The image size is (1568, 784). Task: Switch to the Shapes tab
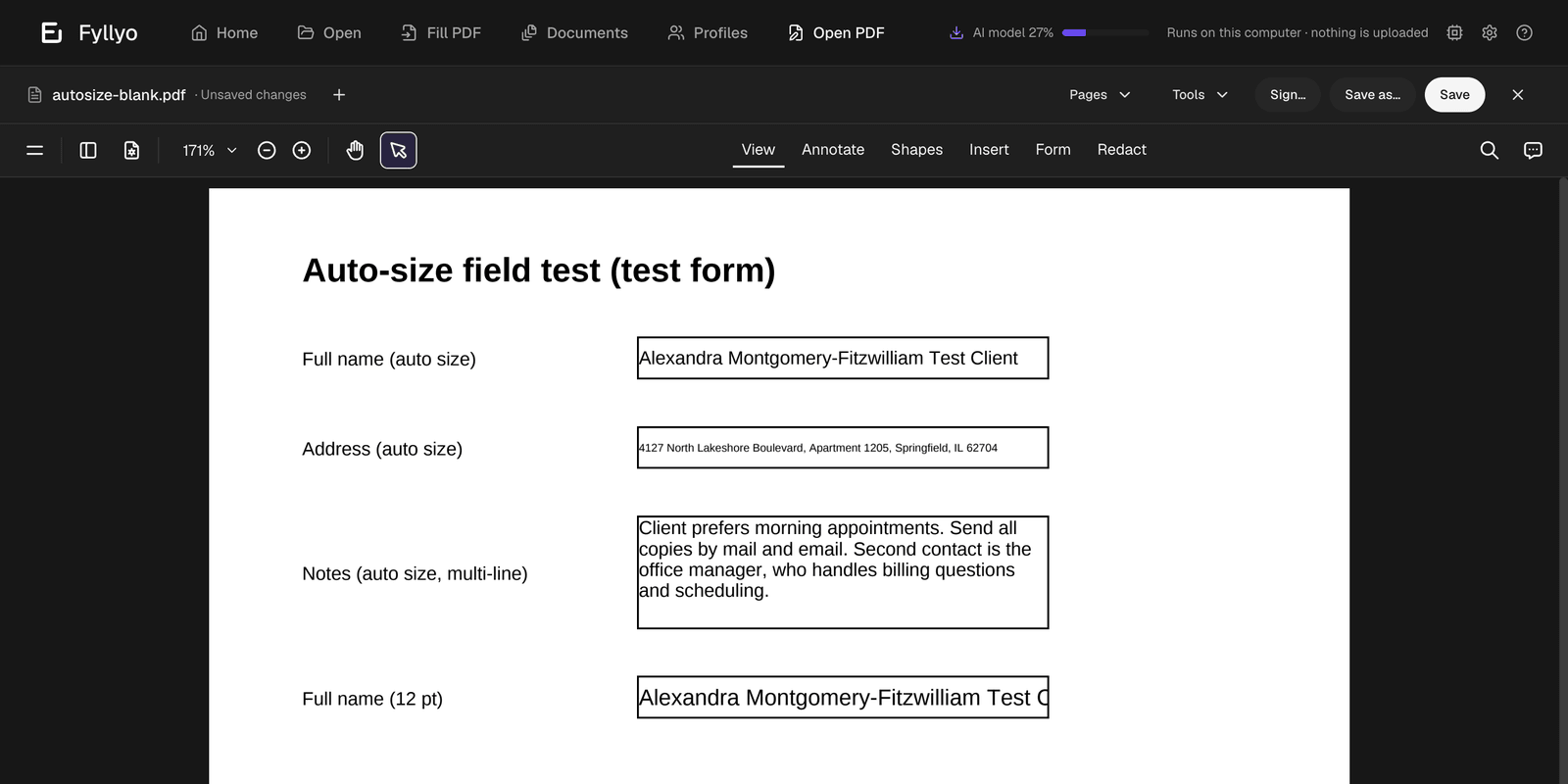(916, 150)
